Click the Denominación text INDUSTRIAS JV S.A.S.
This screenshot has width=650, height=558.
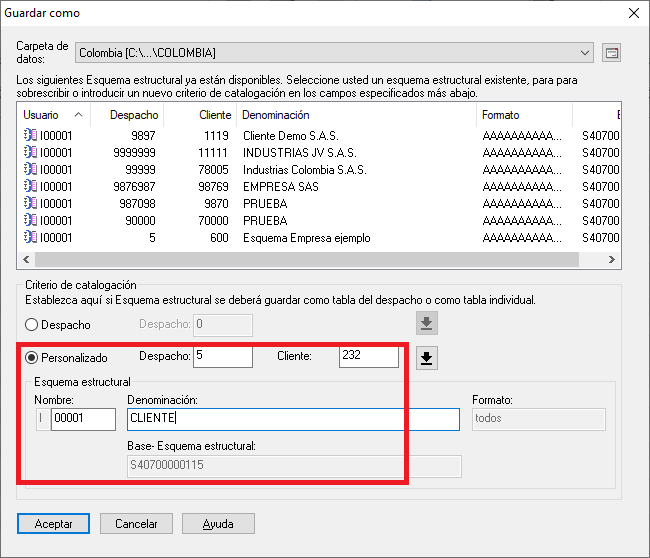[x=300, y=153]
